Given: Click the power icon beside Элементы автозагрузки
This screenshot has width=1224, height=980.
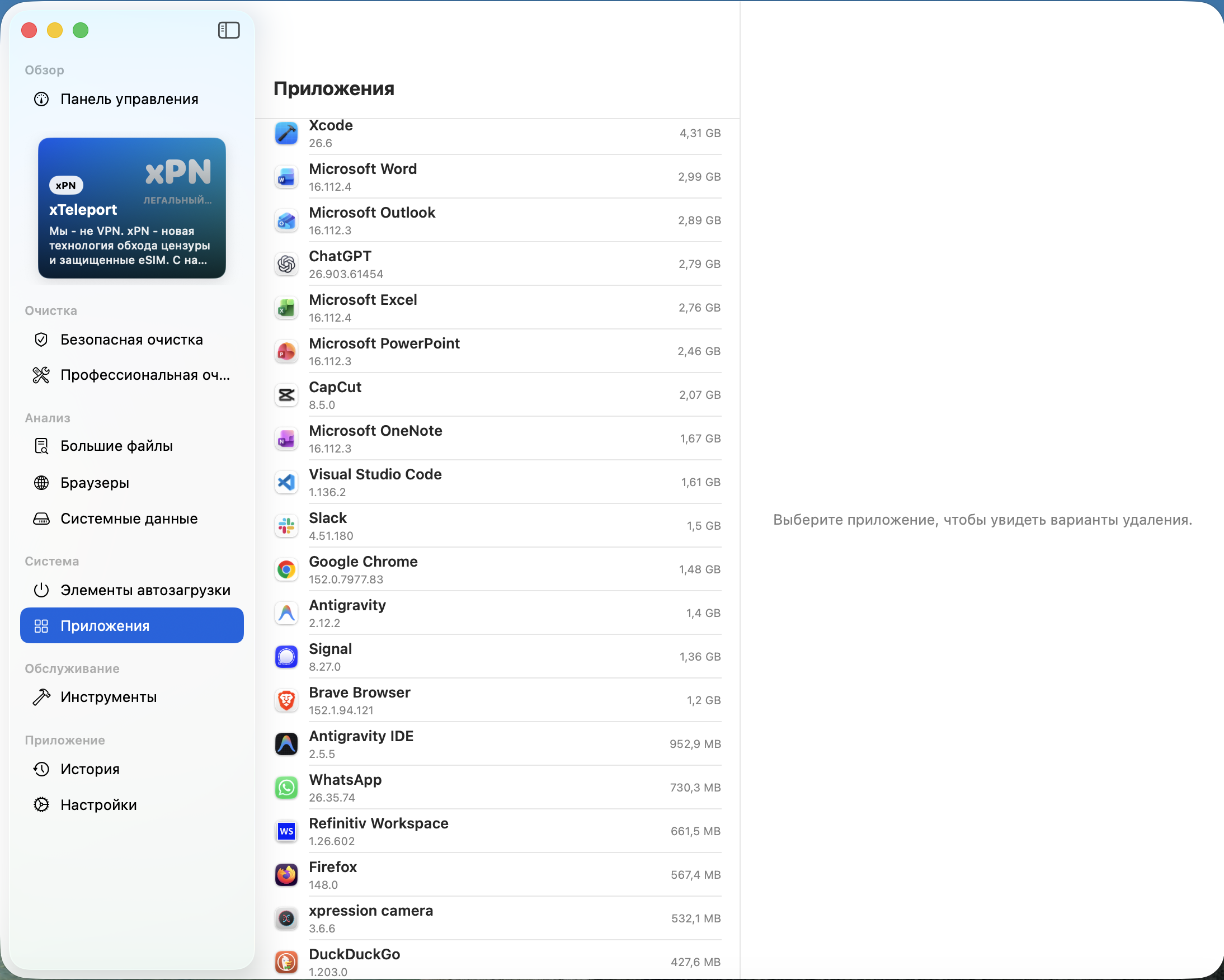Looking at the screenshot, I should [41, 591].
